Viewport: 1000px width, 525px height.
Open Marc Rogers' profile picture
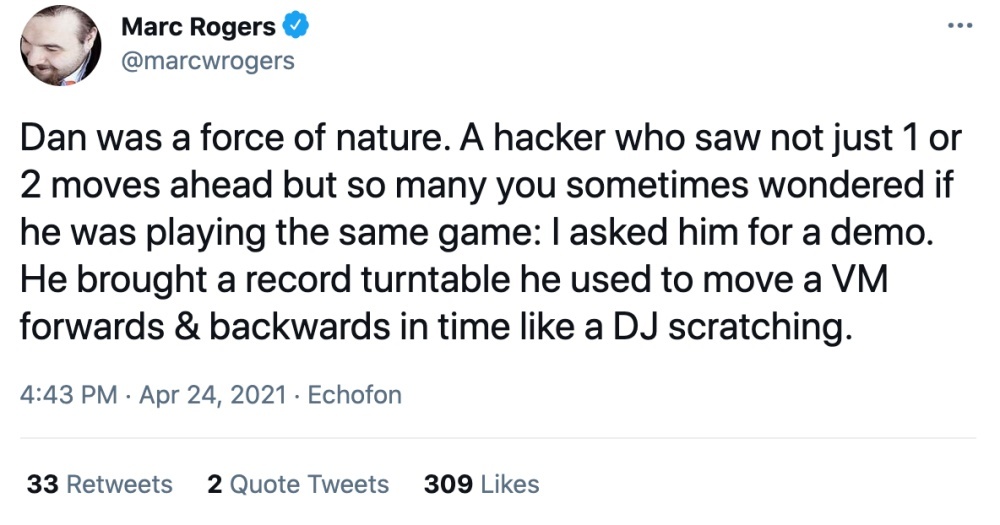click(60, 46)
